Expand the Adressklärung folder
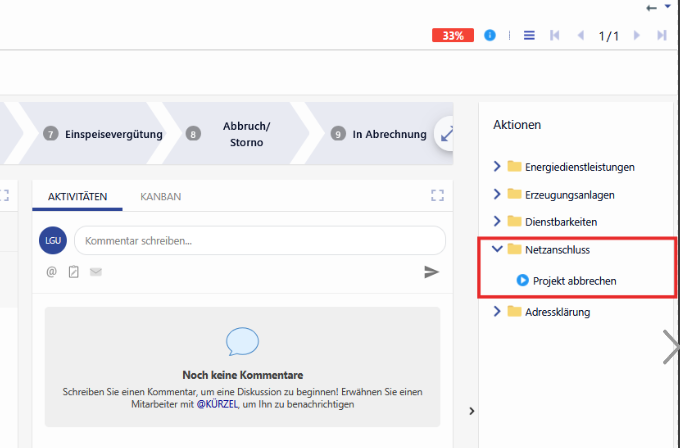 click(x=497, y=311)
